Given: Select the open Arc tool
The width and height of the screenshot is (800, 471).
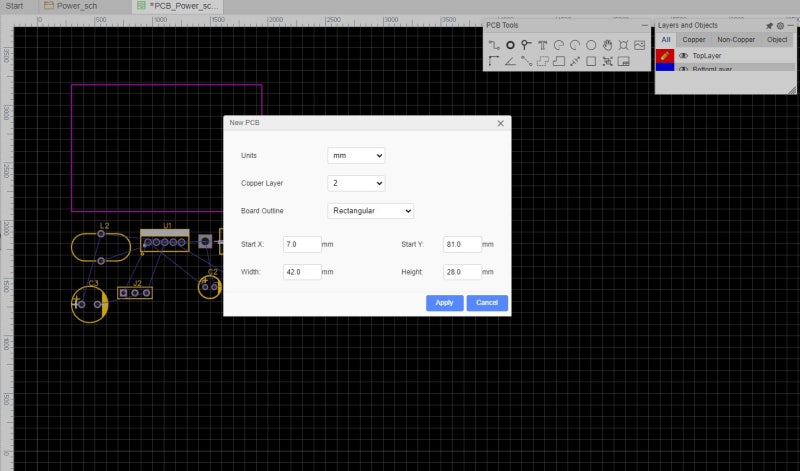Looking at the screenshot, I should click(x=575, y=45).
